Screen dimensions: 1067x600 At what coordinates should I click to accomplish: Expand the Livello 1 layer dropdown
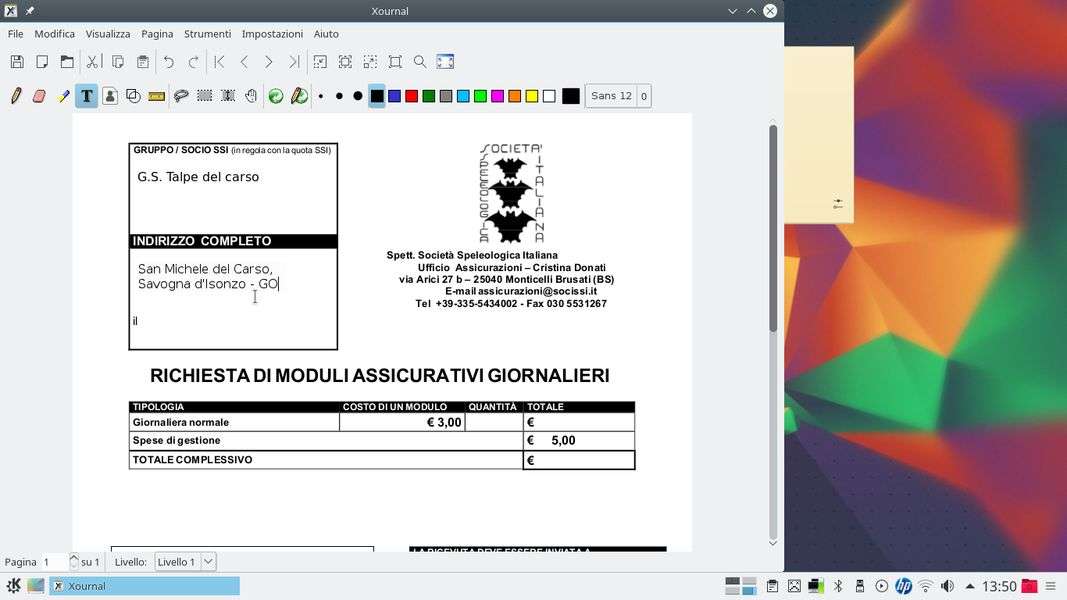click(x=209, y=562)
